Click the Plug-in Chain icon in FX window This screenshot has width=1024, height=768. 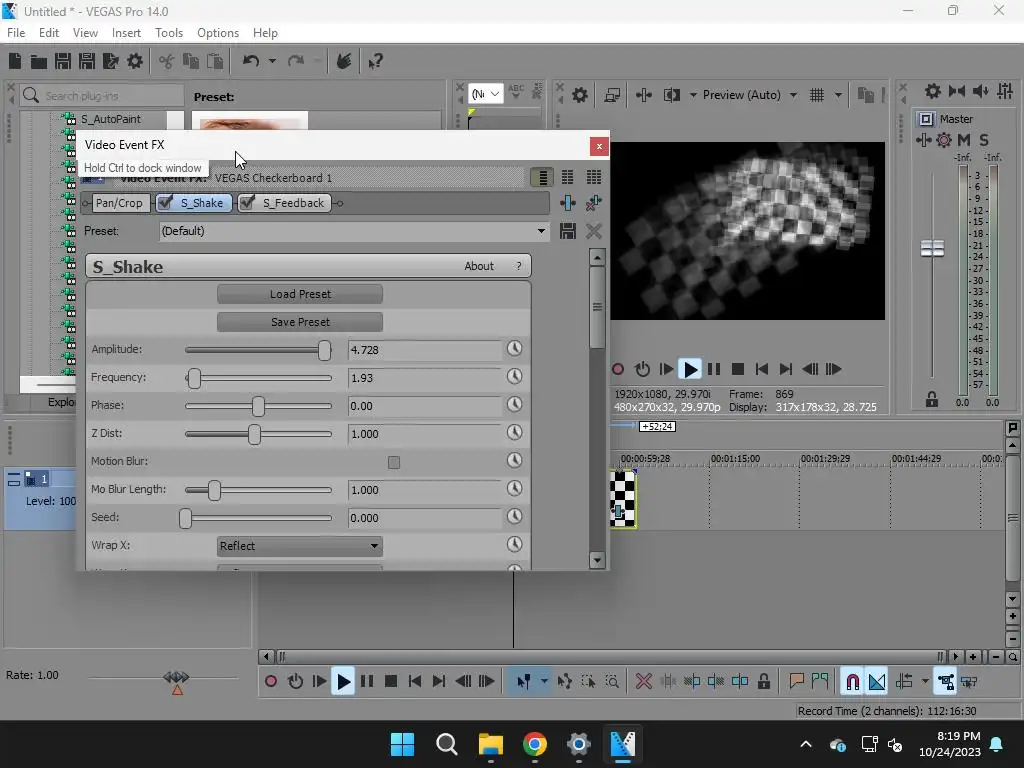568,203
